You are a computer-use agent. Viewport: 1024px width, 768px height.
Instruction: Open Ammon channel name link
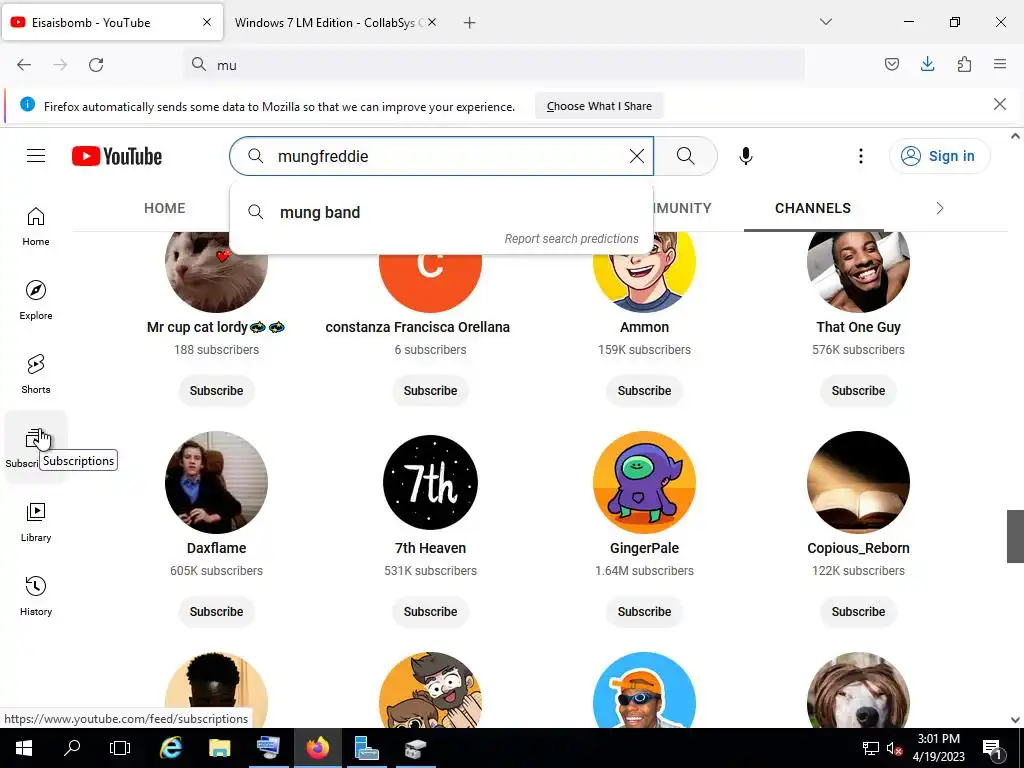click(645, 327)
